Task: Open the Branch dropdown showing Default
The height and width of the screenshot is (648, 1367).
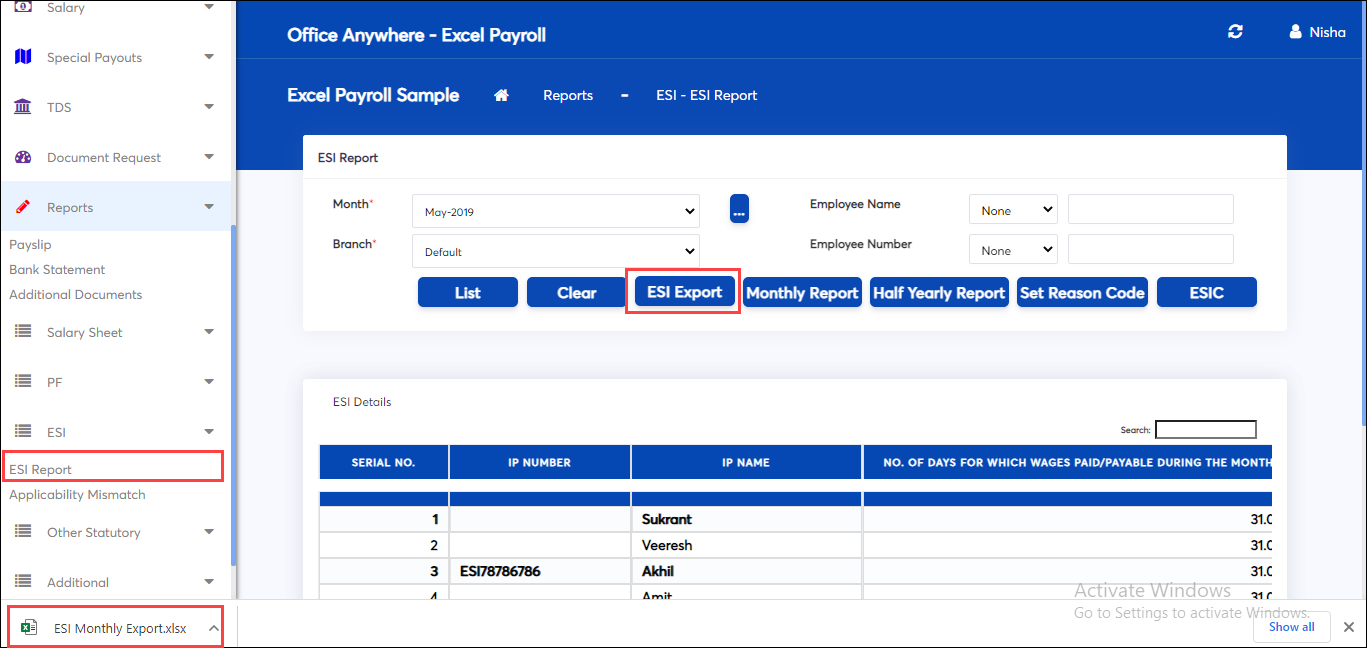Action: 556,251
